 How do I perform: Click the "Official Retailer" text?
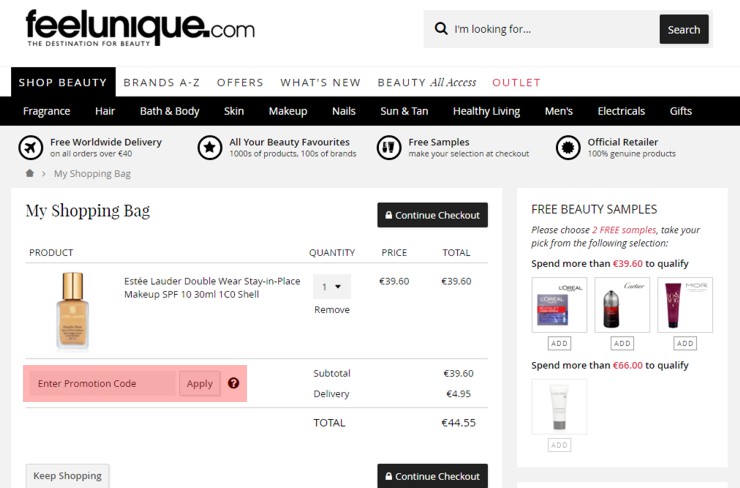[622, 142]
